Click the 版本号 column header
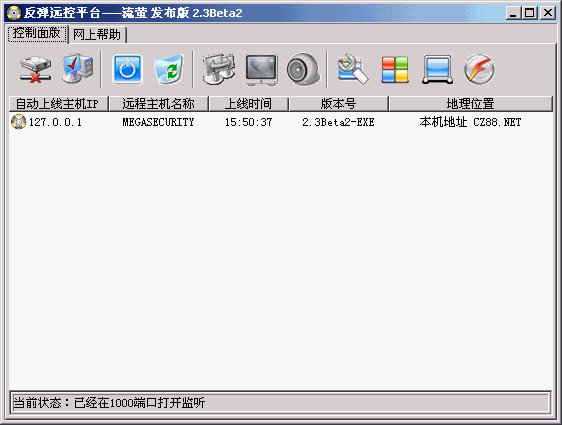This screenshot has height=425, width=562. (339, 104)
